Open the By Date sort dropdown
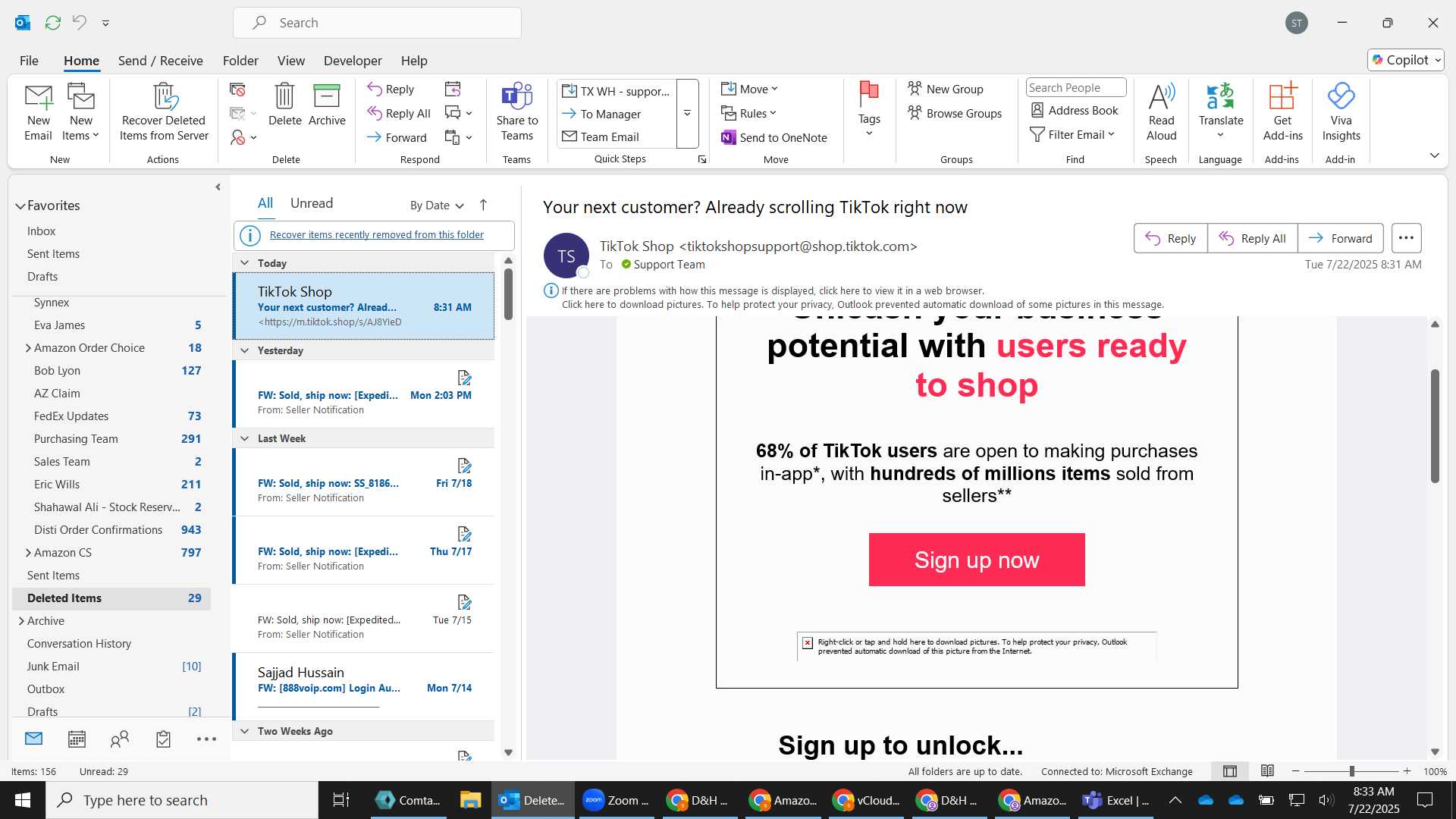Screen dimensions: 1456x819 [437, 206]
